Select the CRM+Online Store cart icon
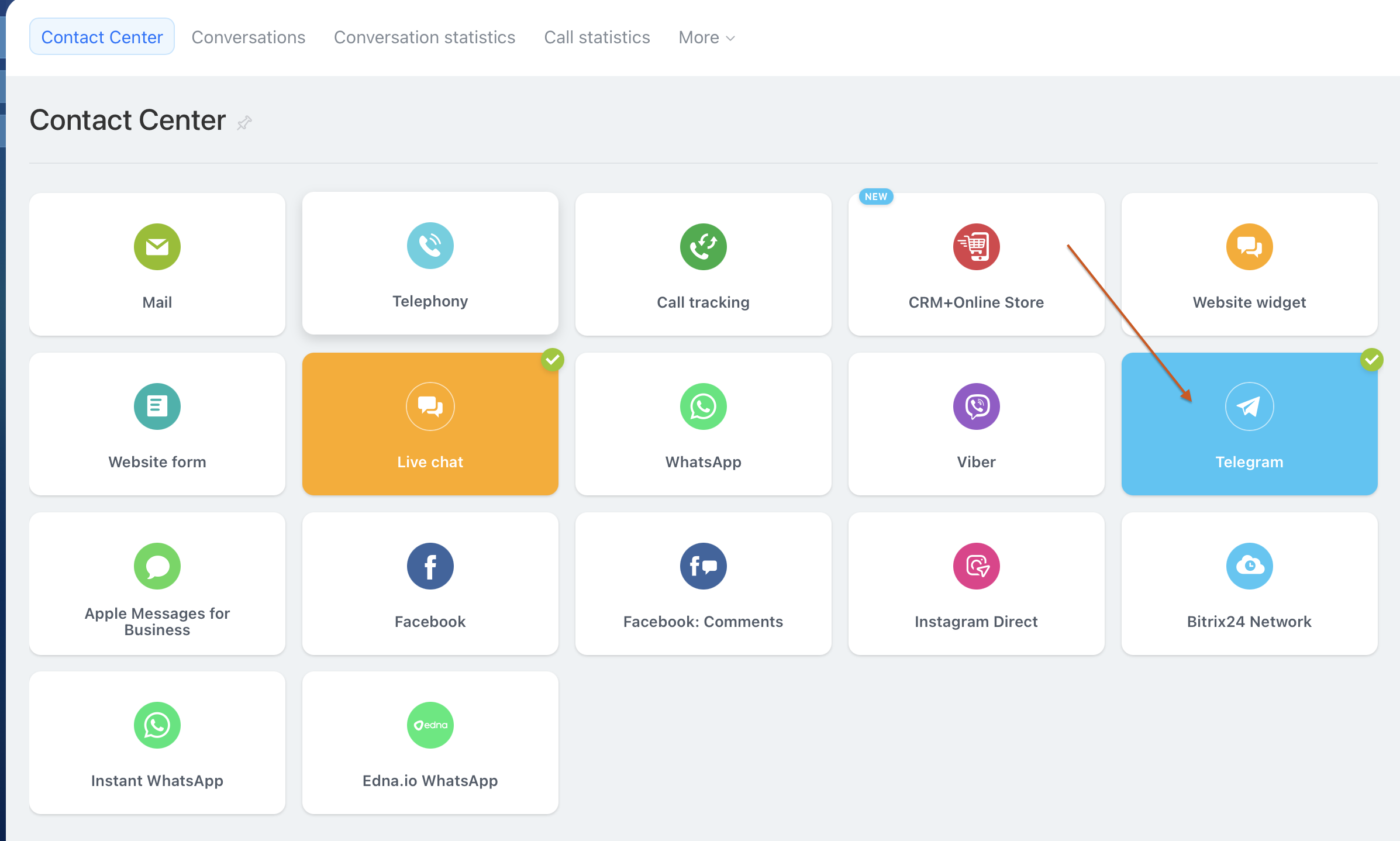 point(976,247)
